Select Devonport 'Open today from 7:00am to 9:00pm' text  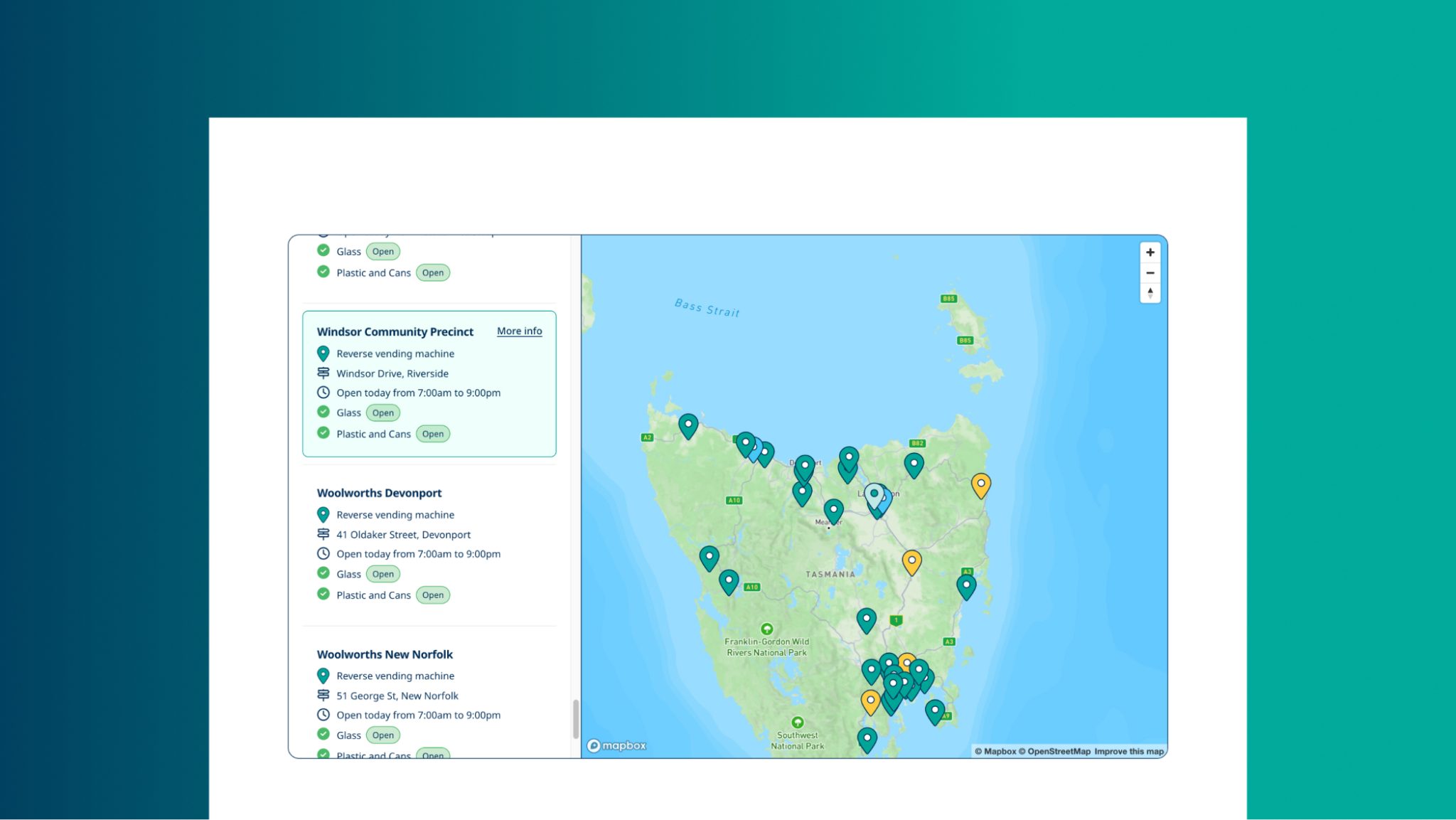[418, 554]
